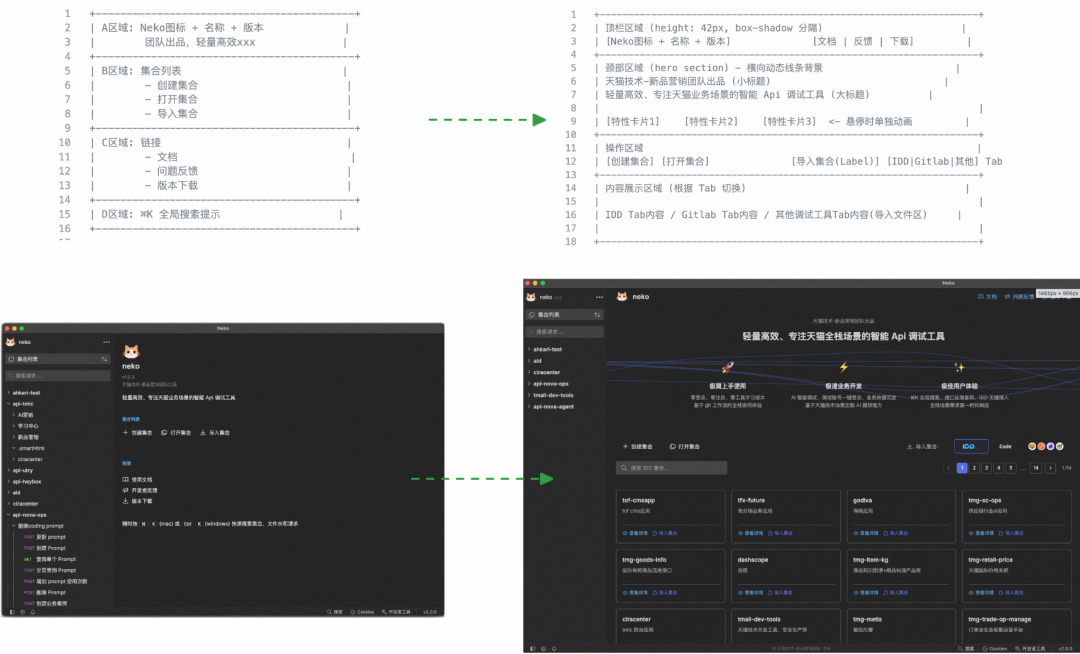Open 开发者反馈 link in the left window
Image resolution: width=1080 pixels, height=654 pixels.
140,490
